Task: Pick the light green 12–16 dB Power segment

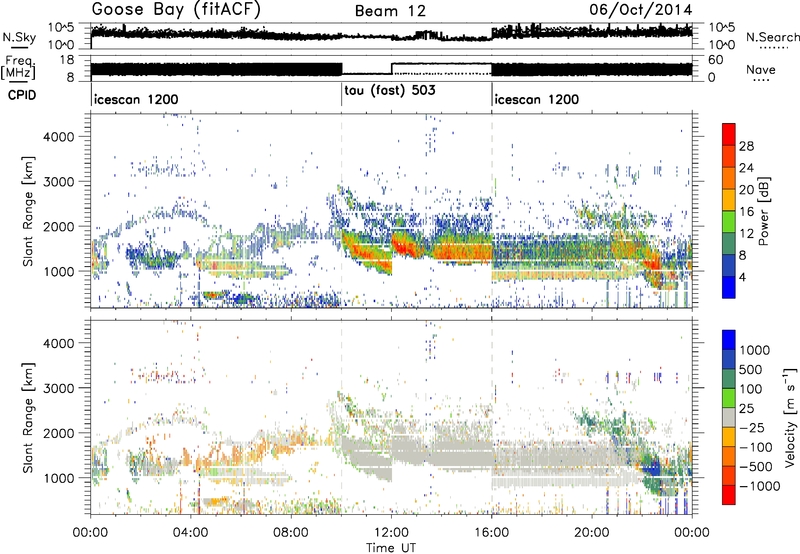Action: (x=729, y=222)
